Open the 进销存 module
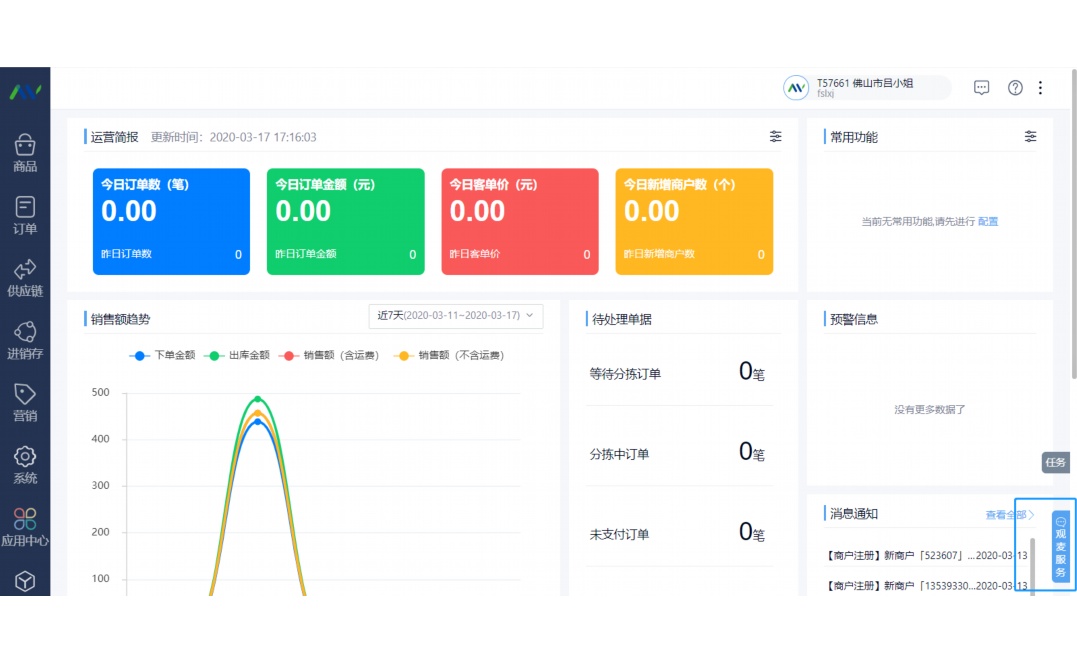 click(25, 338)
